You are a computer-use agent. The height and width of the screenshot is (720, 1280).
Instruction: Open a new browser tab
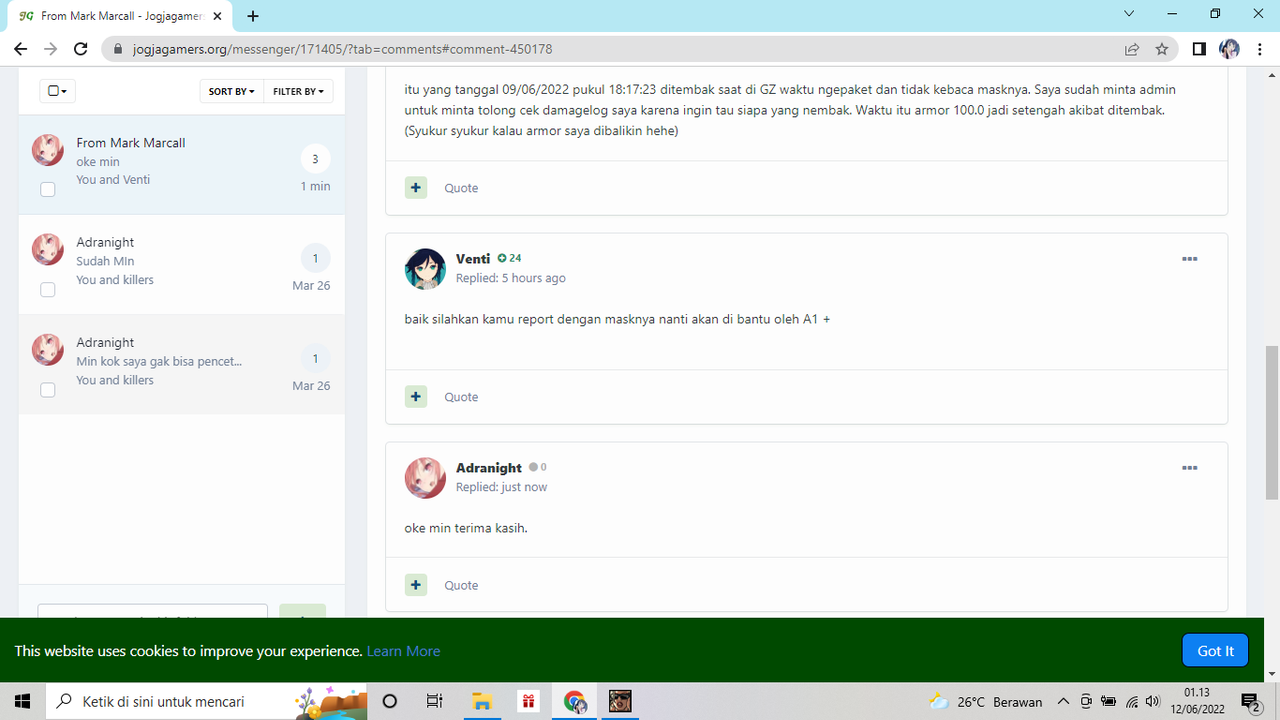tap(253, 16)
